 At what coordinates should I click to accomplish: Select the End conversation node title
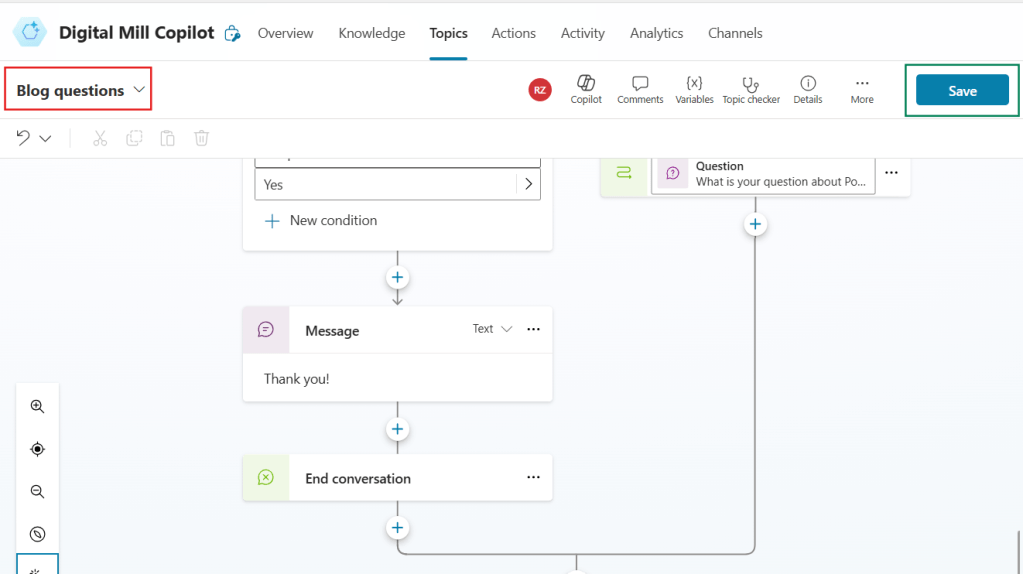[358, 479]
